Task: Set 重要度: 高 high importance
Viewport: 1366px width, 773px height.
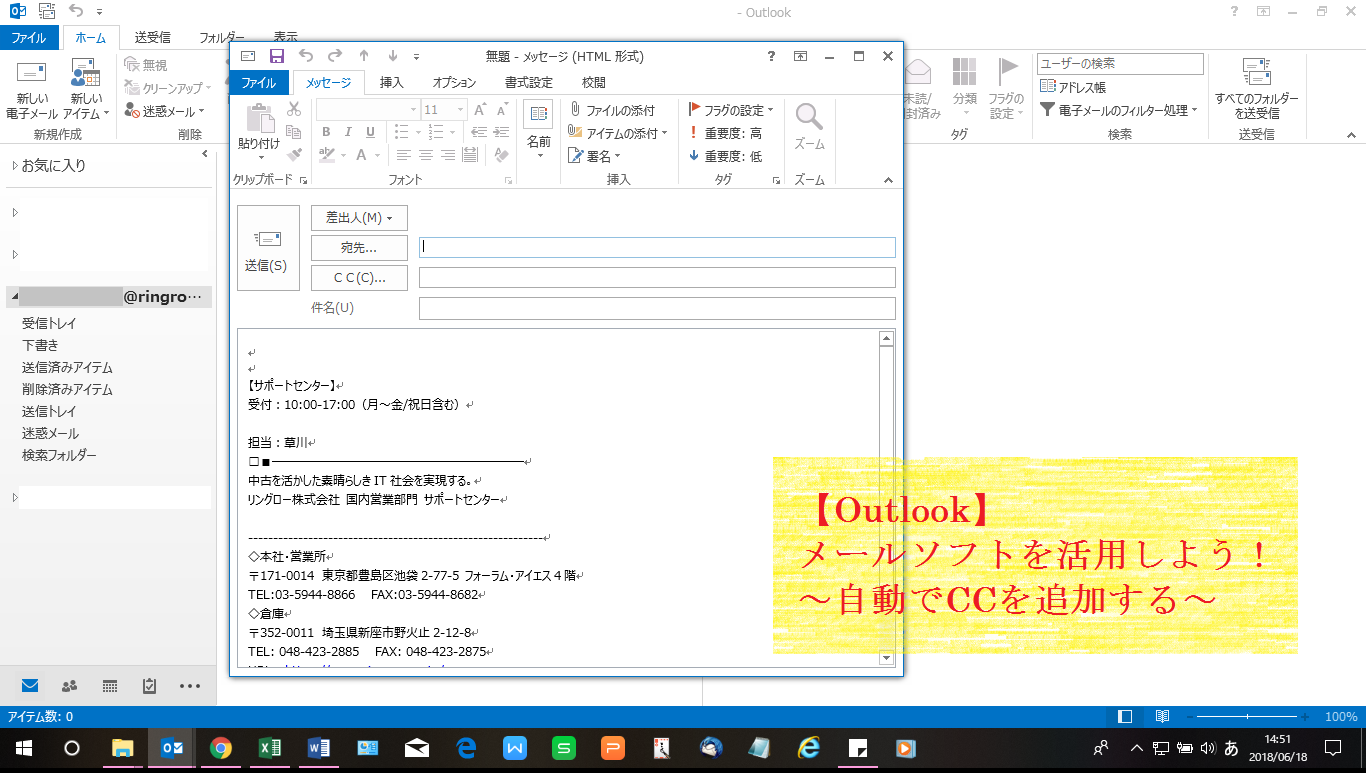Action: pos(725,133)
